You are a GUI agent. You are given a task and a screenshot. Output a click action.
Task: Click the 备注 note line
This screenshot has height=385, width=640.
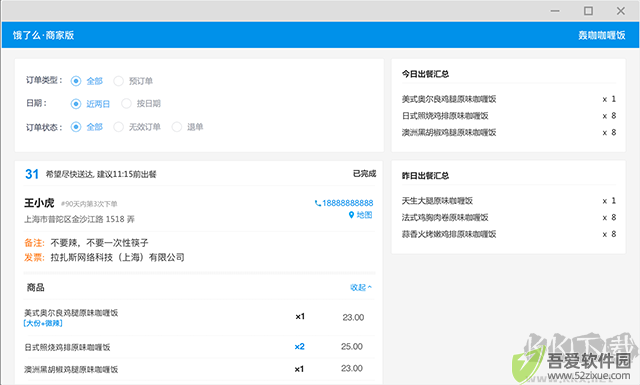pos(86,243)
